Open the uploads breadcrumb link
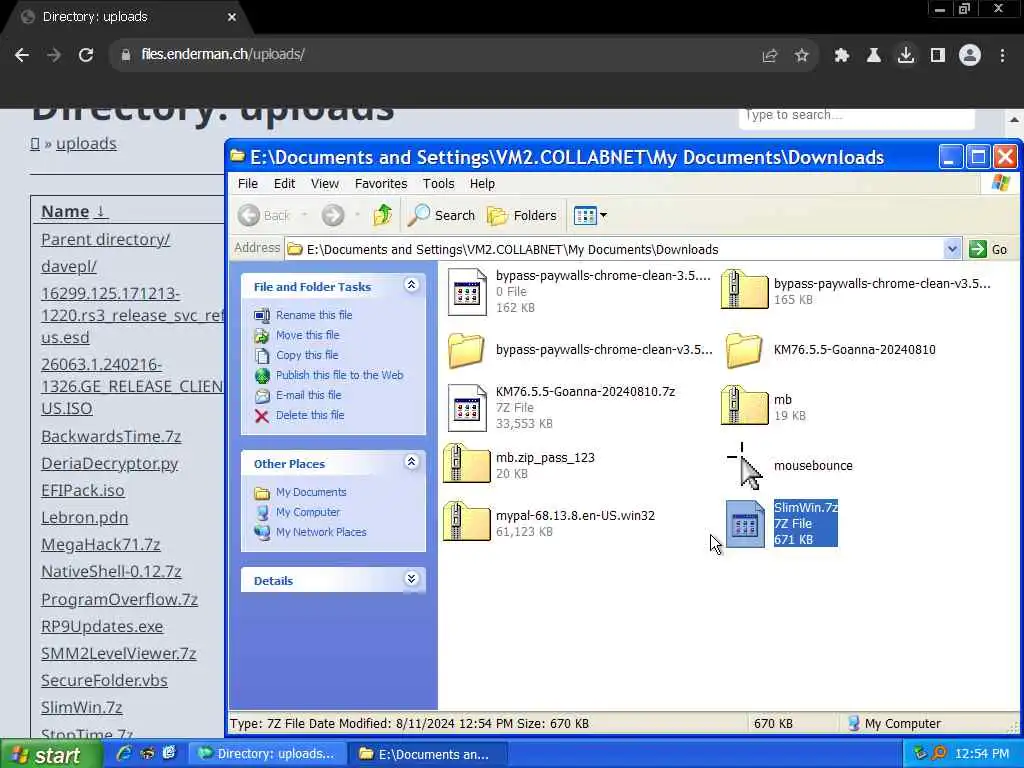Screen dimensions: 1024x768 click(86, 144)
